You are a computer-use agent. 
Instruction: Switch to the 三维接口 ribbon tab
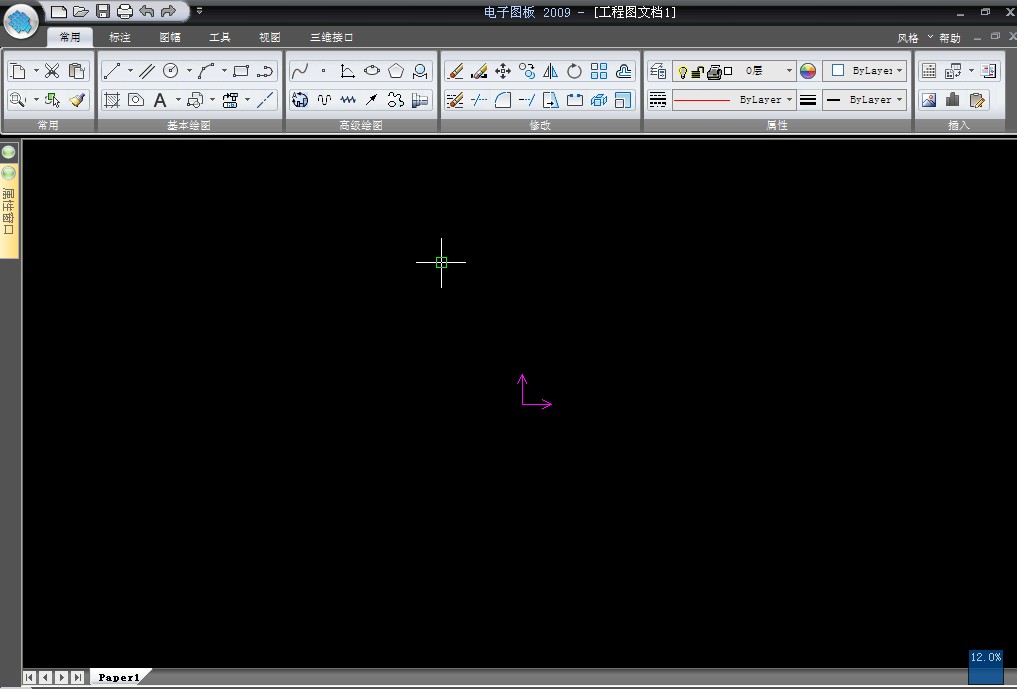[331, 37]
